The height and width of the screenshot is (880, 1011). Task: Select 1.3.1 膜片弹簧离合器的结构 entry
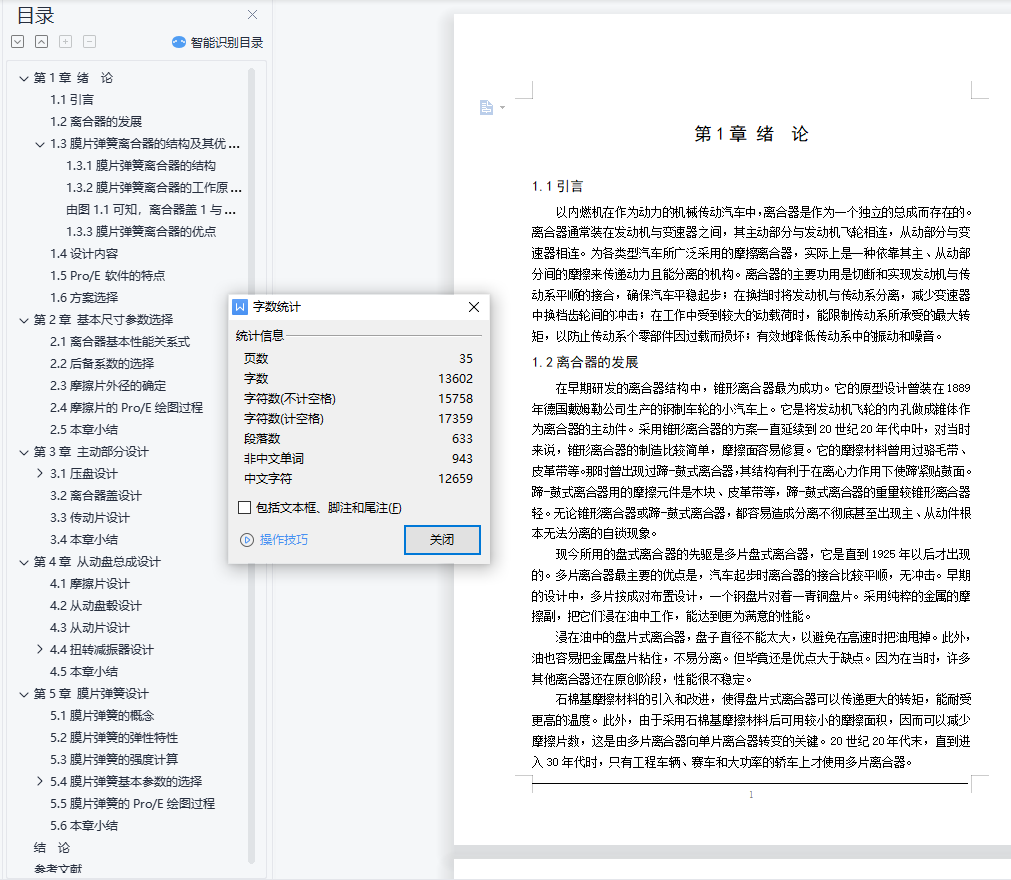coord(141,166)
